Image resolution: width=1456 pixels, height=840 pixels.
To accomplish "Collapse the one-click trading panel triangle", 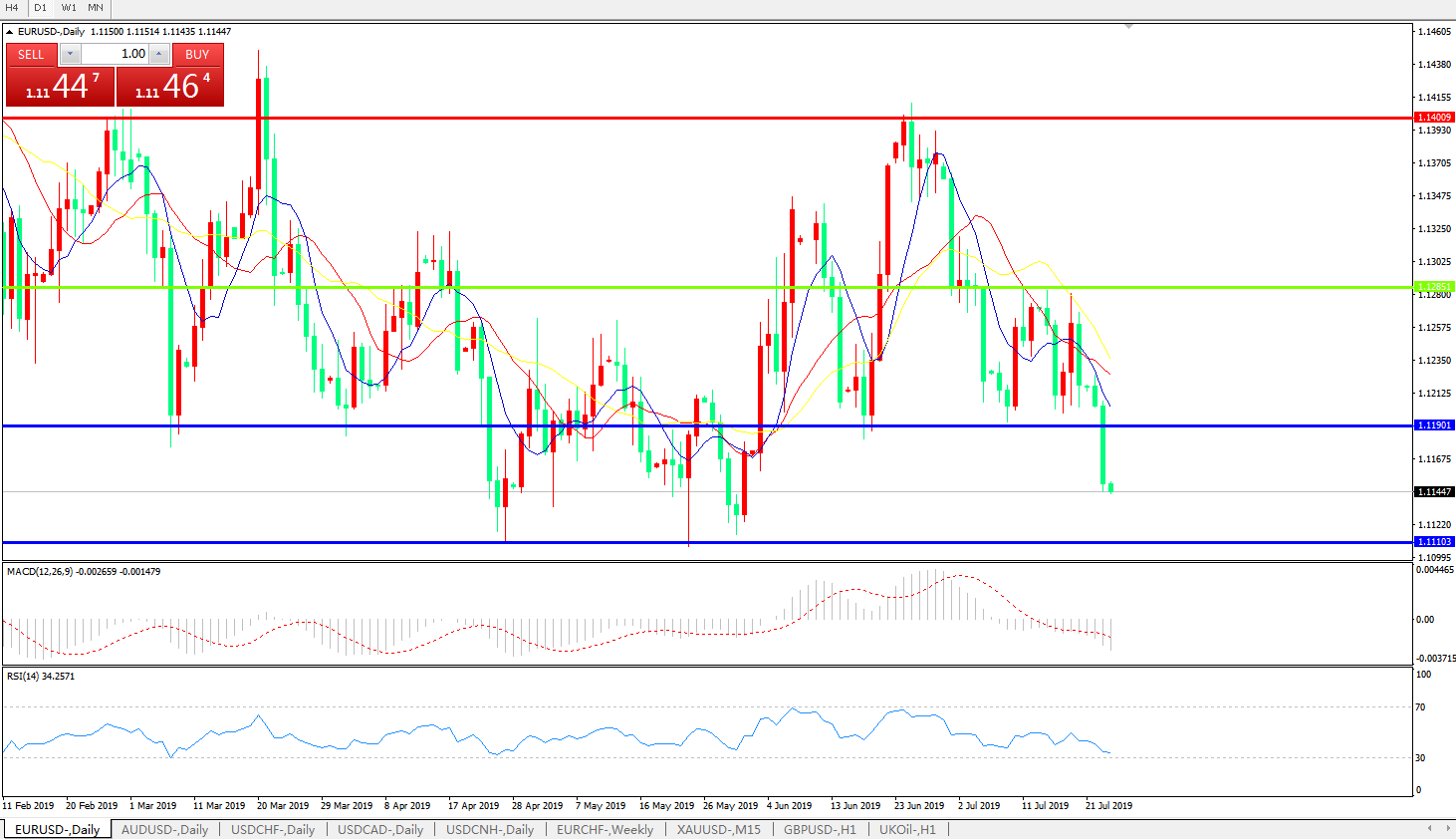I will tap(10, 32).
